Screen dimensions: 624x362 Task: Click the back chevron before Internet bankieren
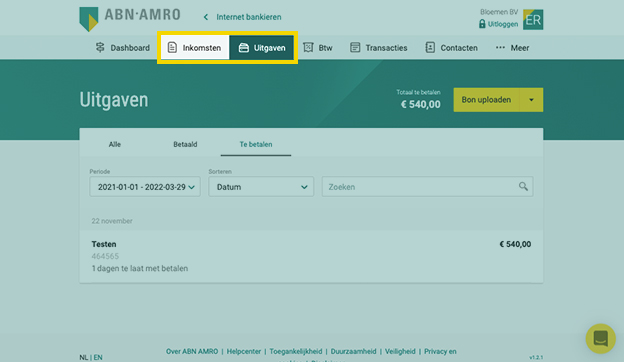(x=206, y=17)
